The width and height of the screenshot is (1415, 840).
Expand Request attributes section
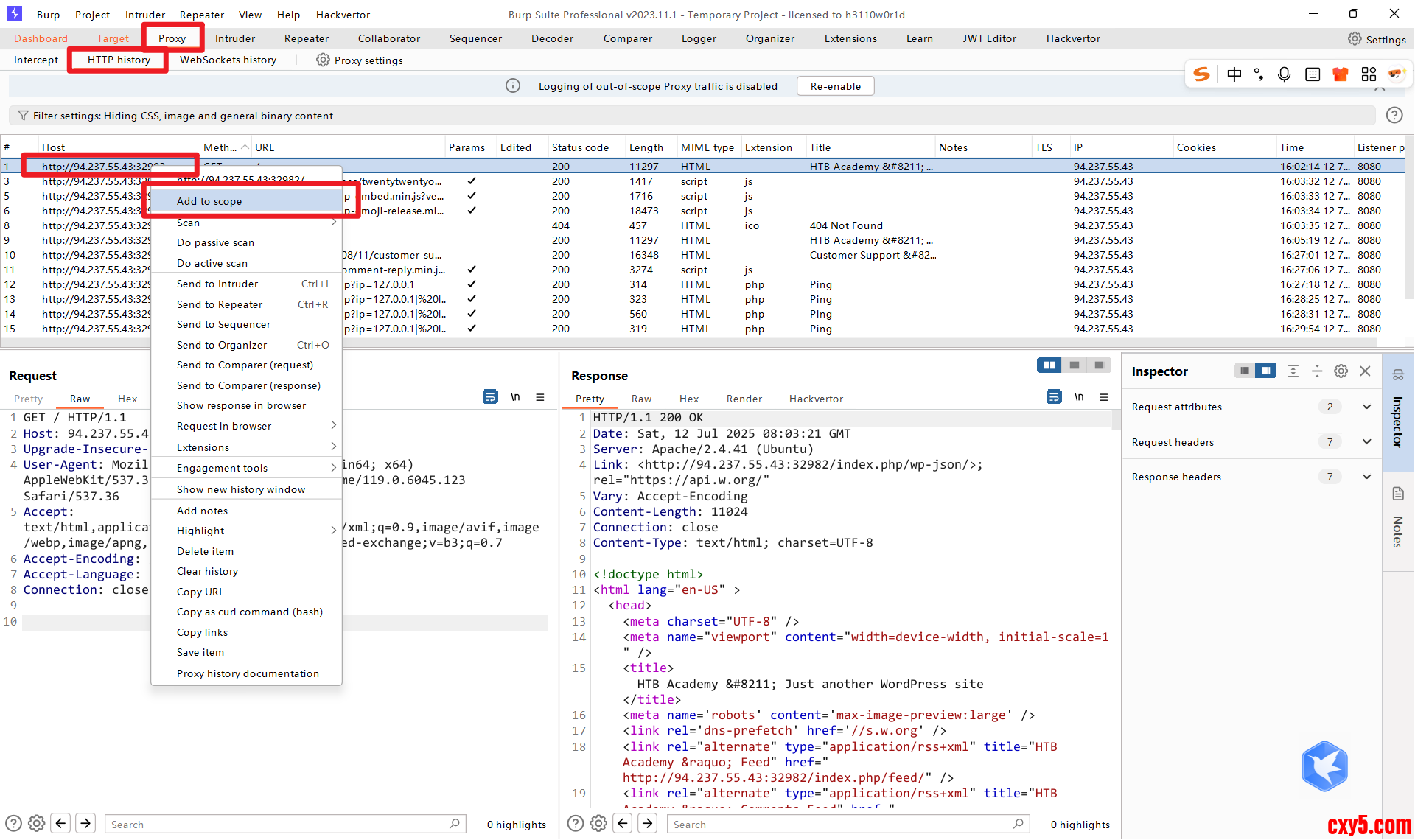click(x=1366, y=407)
